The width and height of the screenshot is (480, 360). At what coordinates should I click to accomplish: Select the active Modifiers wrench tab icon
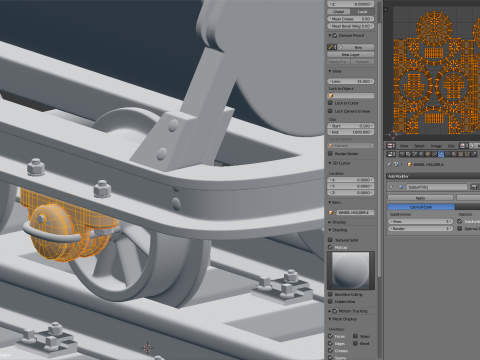point(441,154)
